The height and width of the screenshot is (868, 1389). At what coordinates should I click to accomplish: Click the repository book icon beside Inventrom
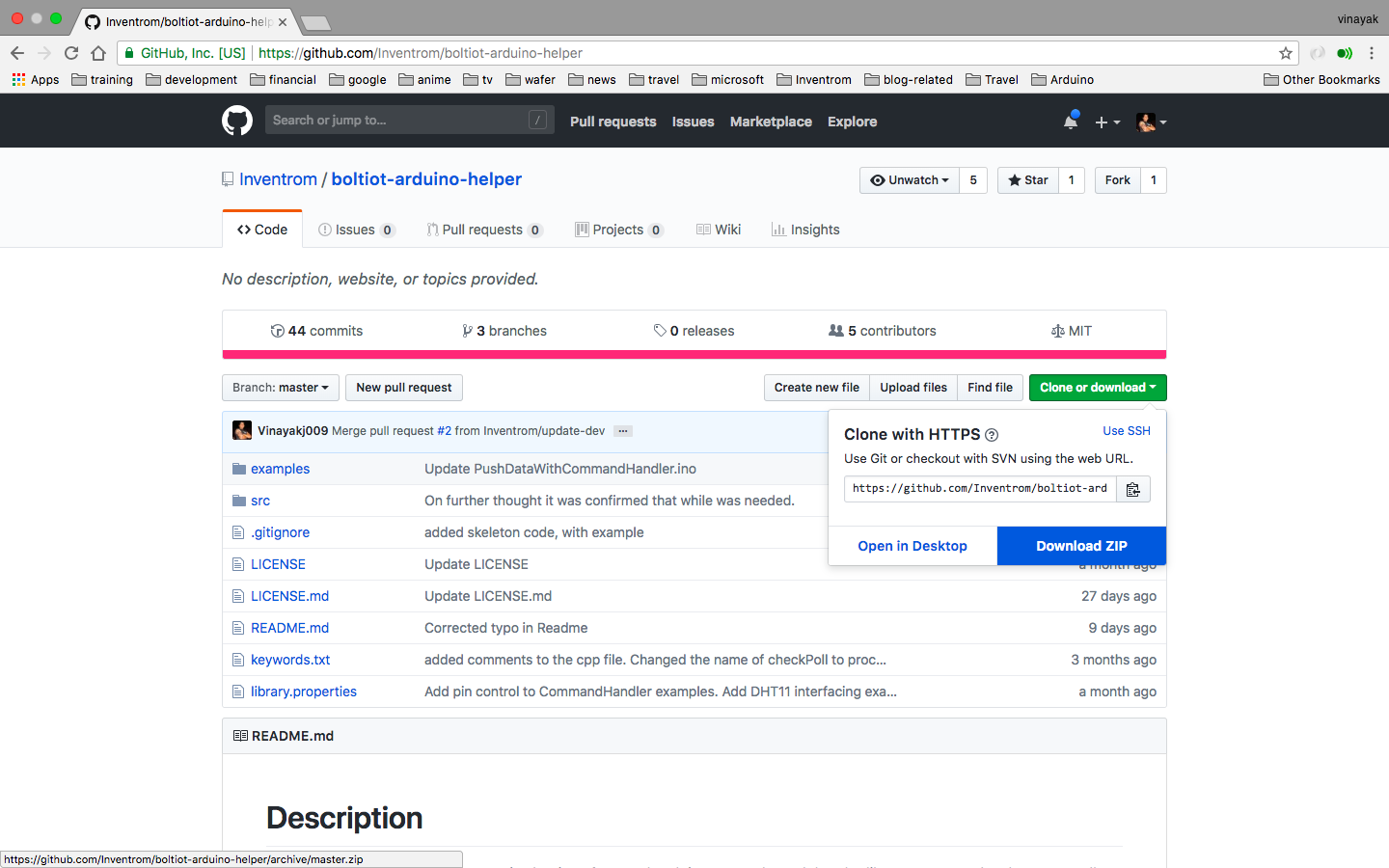226,179
